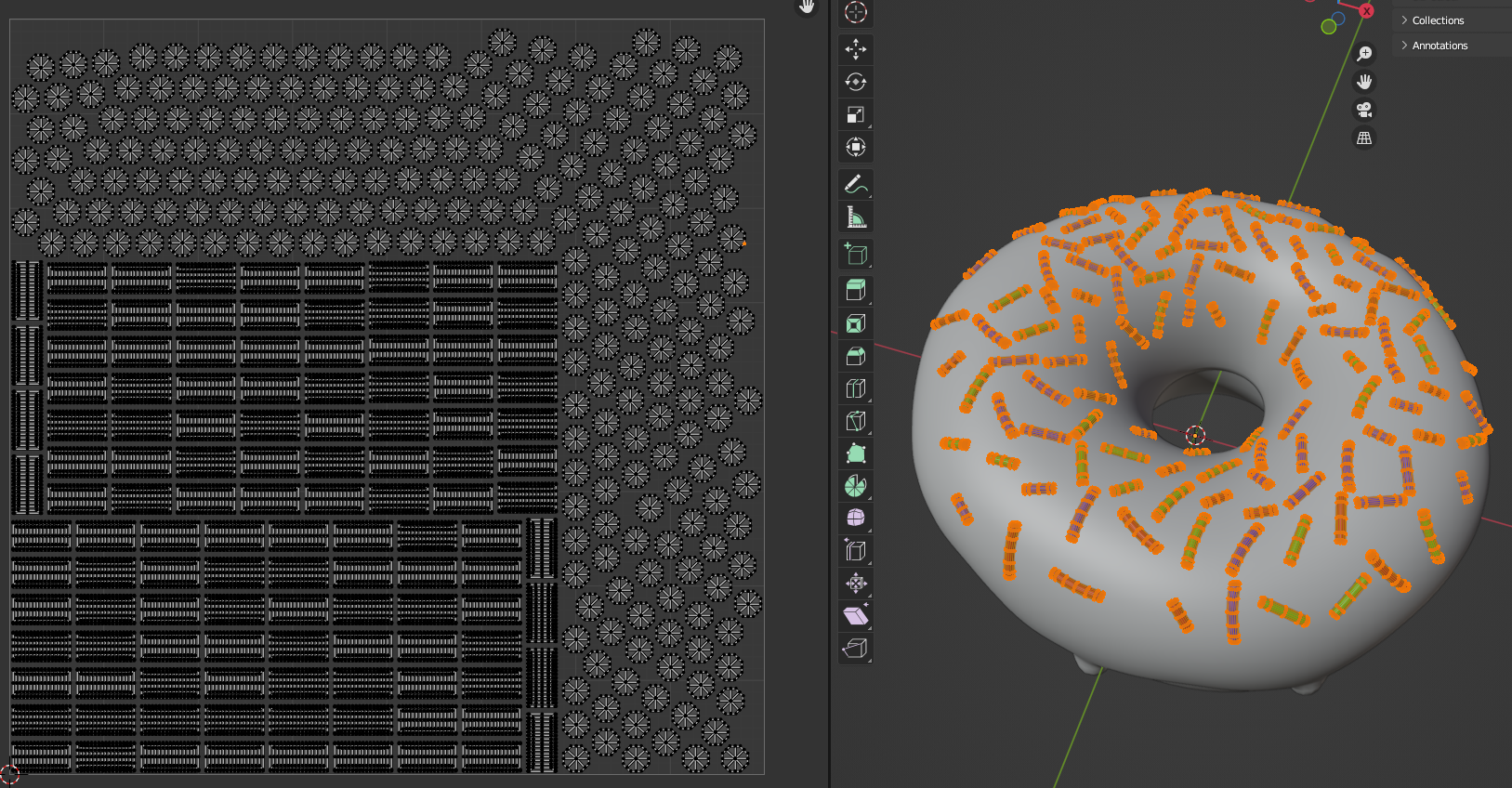The height and width of the screenshot is (788, 1512).
Task: Choose the Add Cube tool
Action: 855,255
